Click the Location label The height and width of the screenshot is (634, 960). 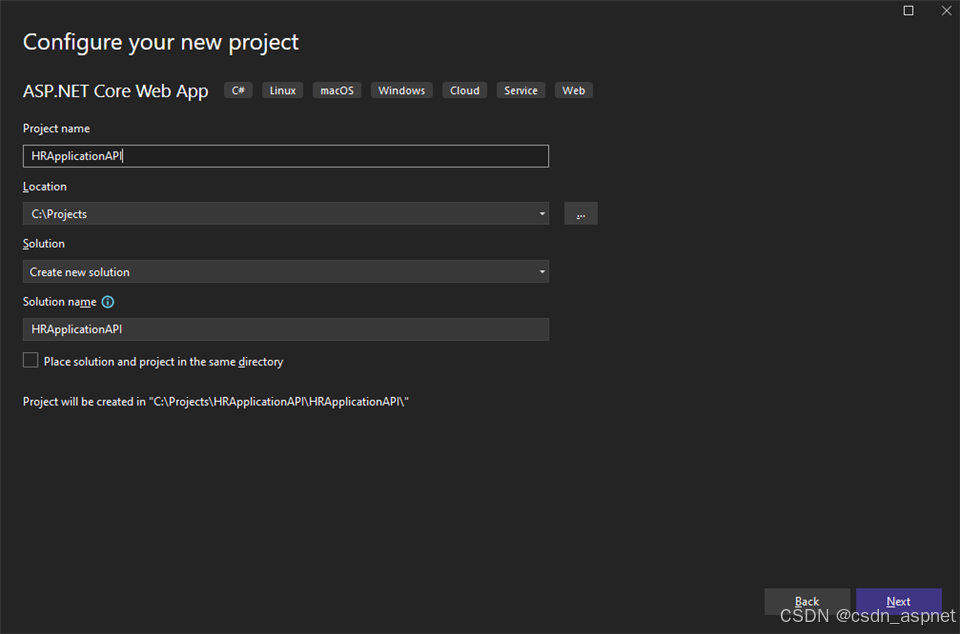tap(45, 187)
